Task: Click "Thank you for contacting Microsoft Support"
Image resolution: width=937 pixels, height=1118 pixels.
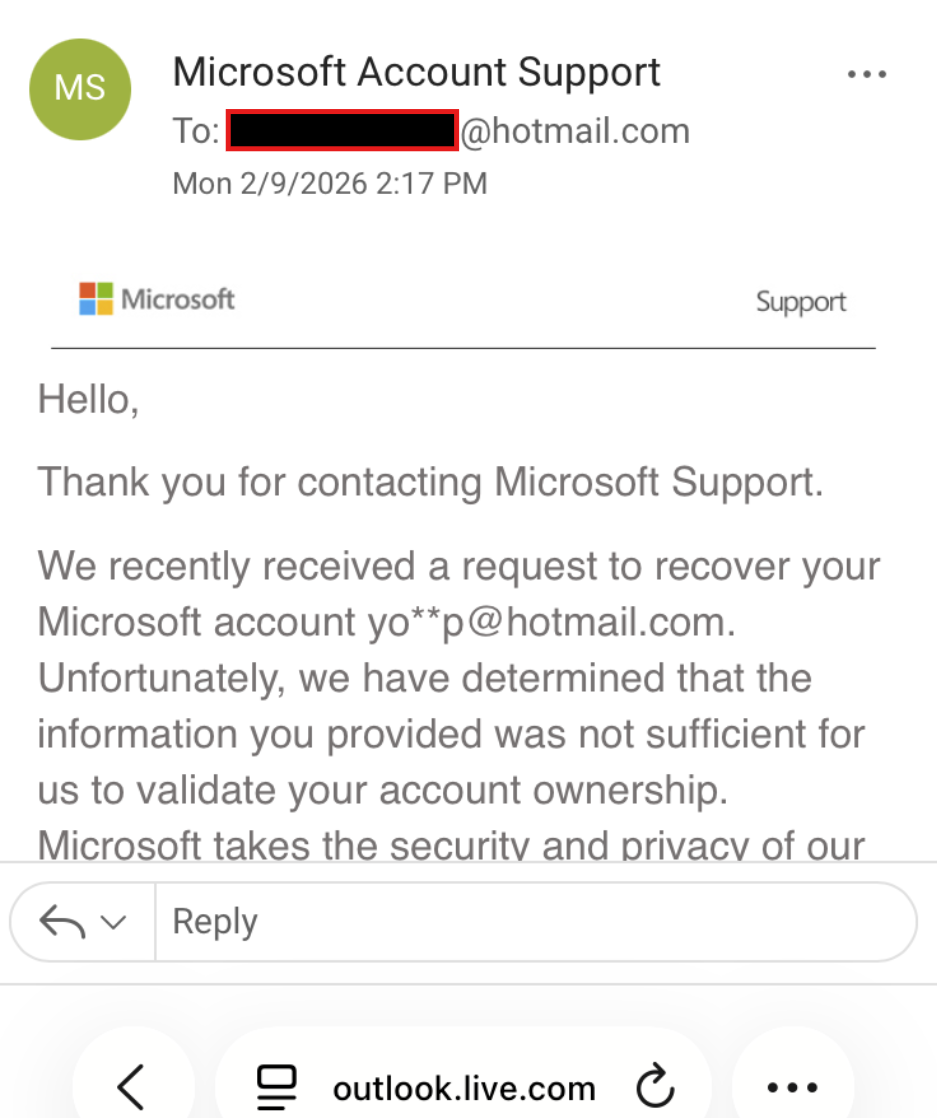Action: (x=430, y=482)
